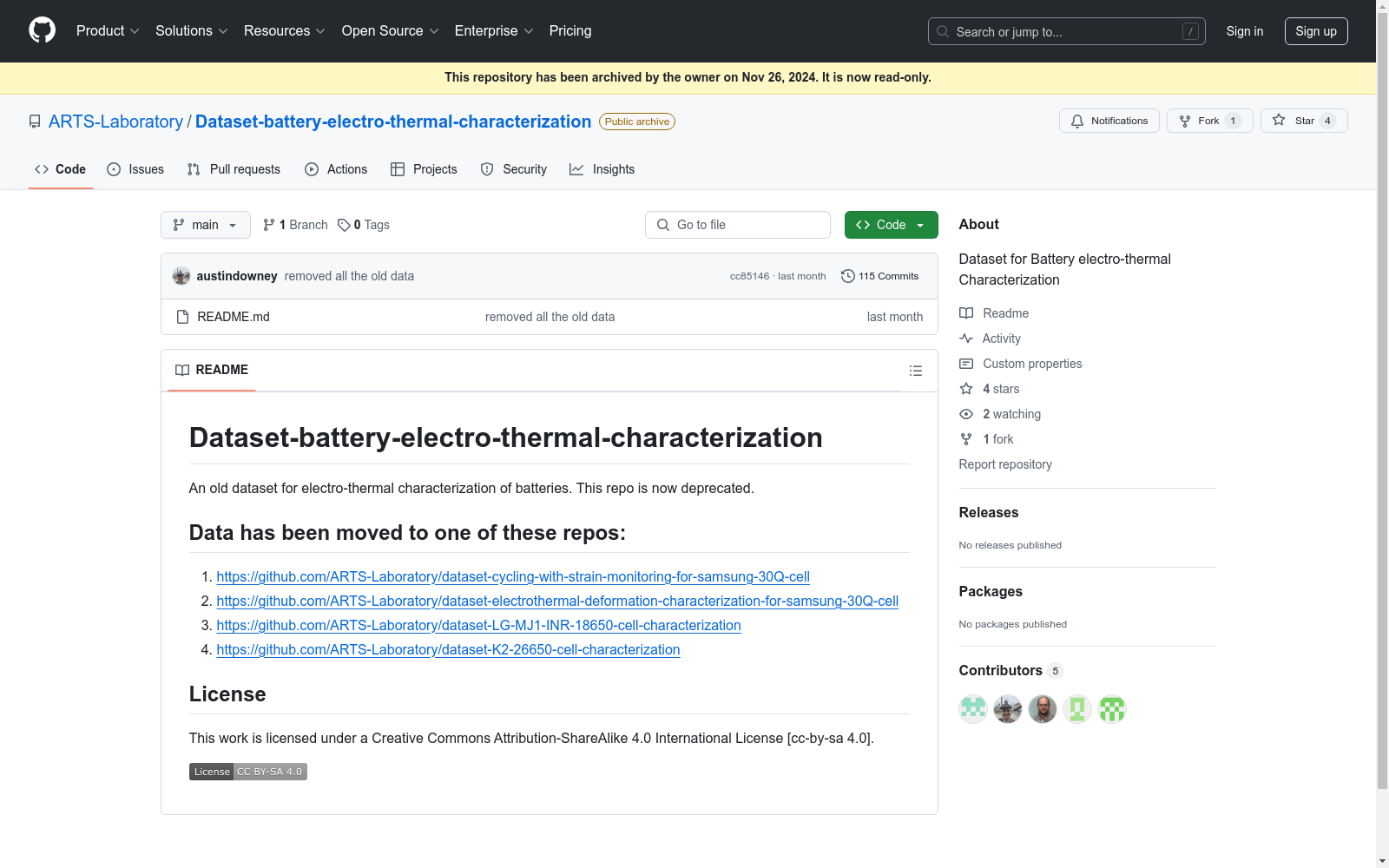Fork the repository
Image resolution: width=1389 pixels, height=868 pixels.
(x=1210, y=121)
